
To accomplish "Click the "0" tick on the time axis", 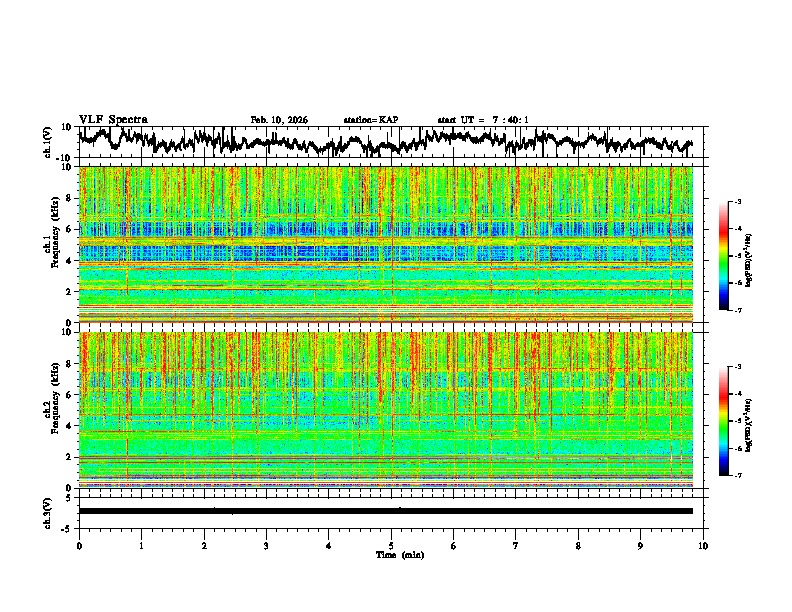I will (x=79, y=546).
